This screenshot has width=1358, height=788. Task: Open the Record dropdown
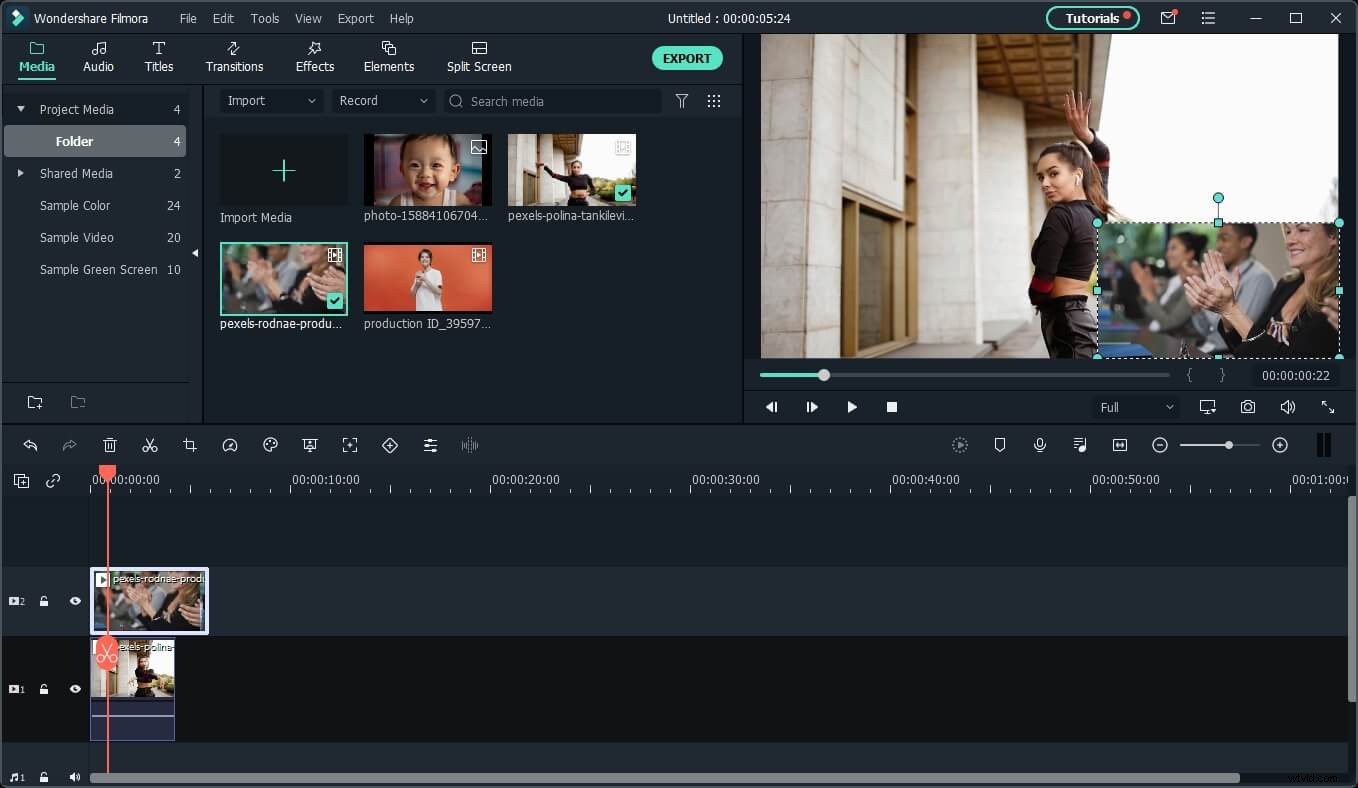[383, 100]
